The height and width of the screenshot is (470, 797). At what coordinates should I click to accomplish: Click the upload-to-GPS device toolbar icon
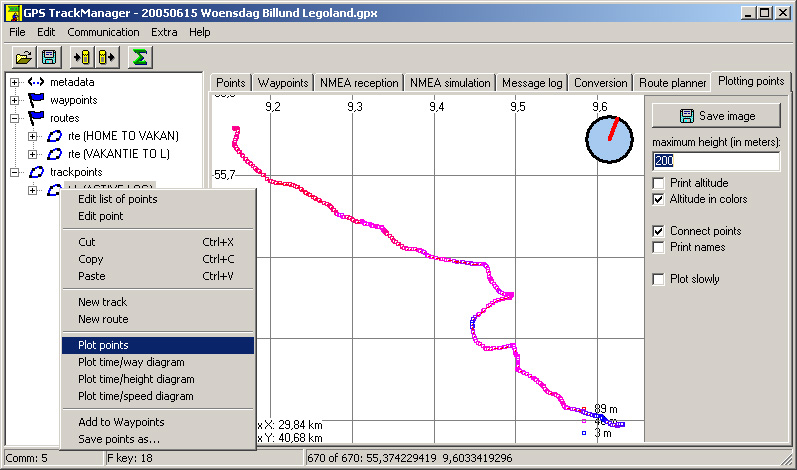pyautogui.click(x=81, y=57)
